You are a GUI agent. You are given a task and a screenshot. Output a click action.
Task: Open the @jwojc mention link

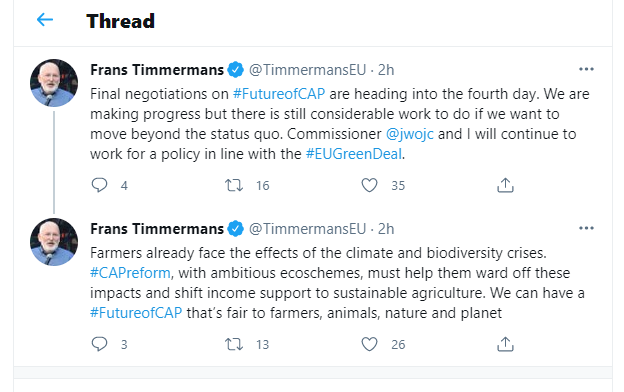(410, 134)
